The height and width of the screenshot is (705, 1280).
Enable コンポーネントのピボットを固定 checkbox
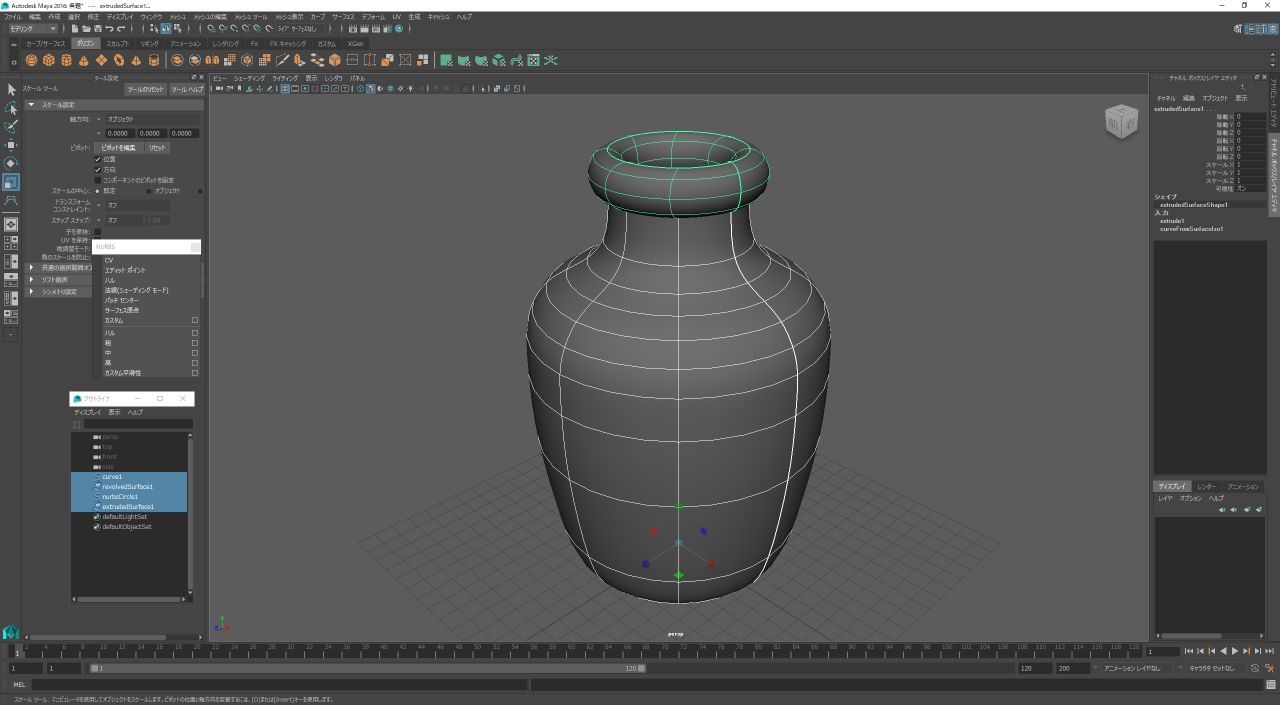point(98,180)
